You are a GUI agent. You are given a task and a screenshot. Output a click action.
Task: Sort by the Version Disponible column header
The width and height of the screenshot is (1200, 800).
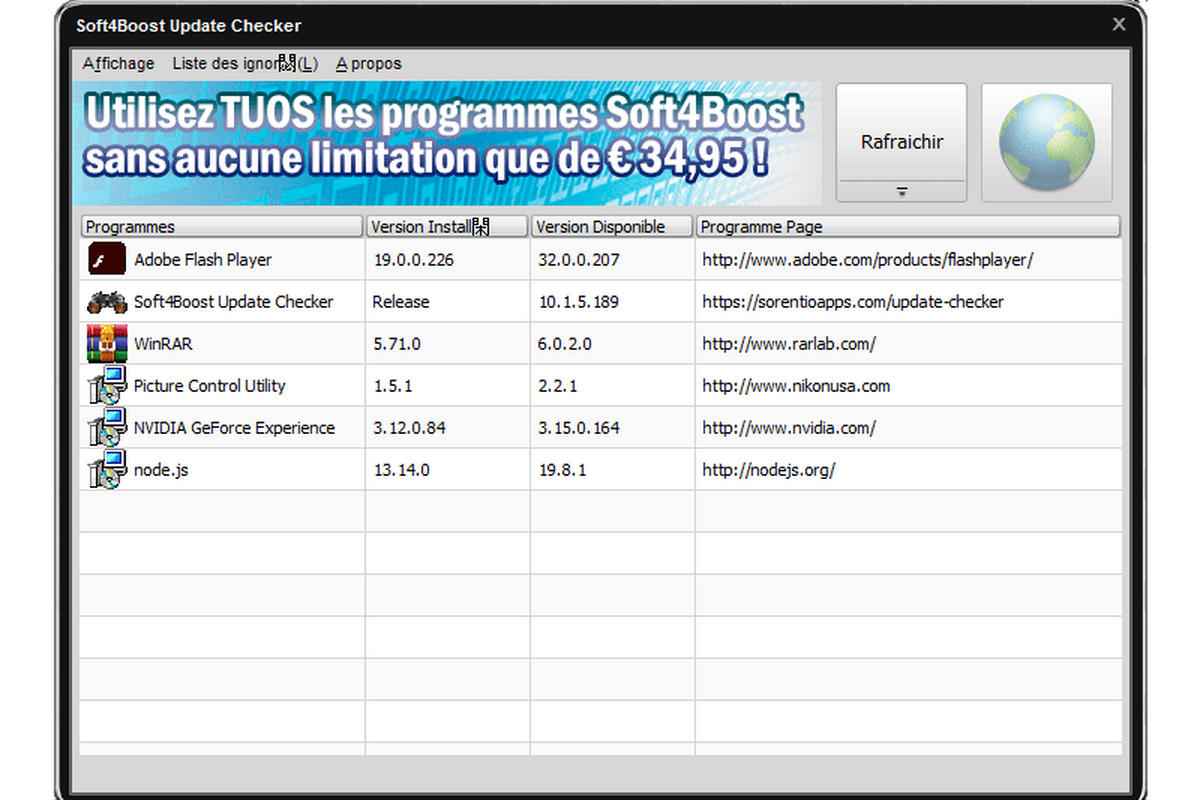click(x=612, y=227)
